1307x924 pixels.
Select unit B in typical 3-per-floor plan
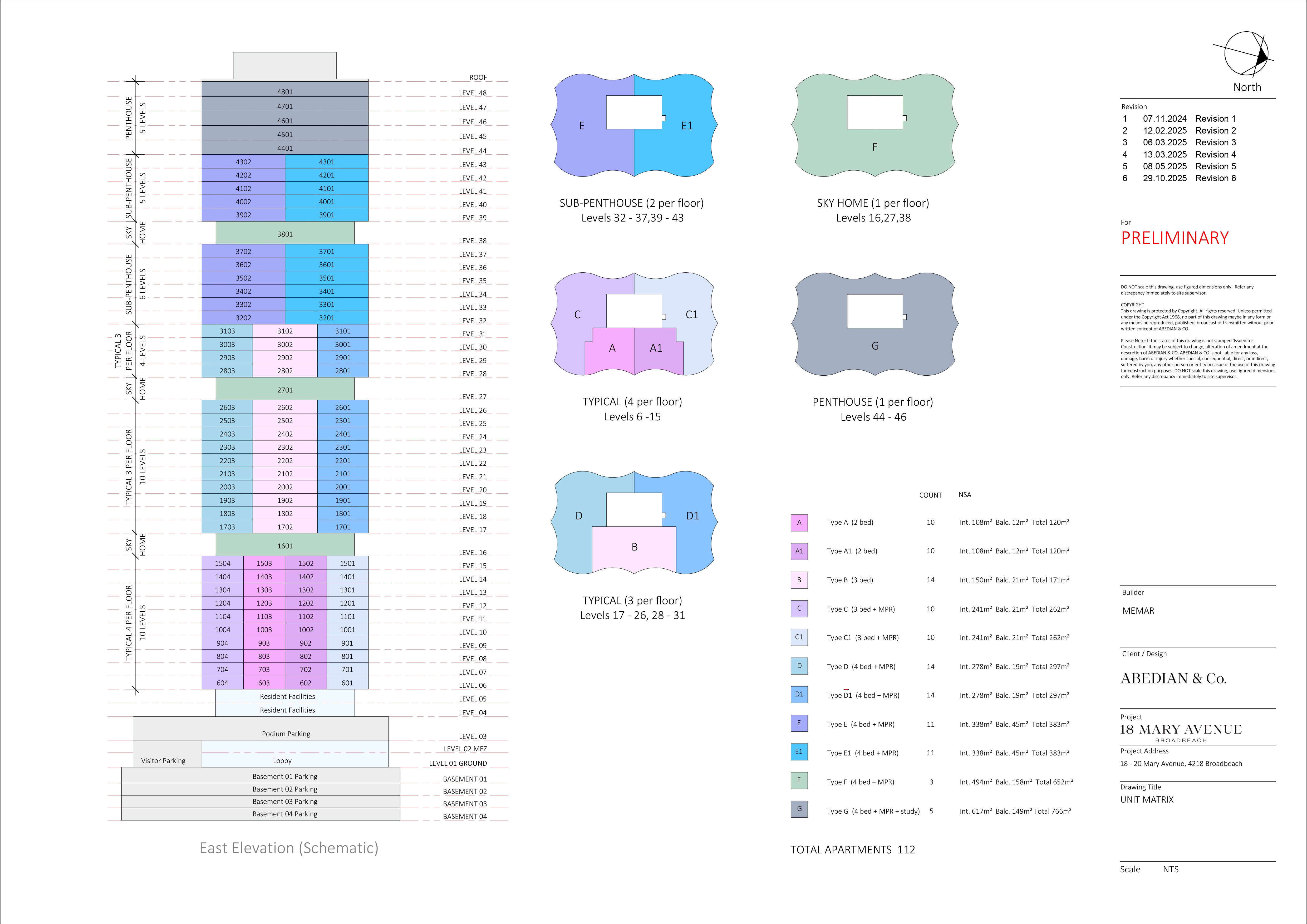634,547
